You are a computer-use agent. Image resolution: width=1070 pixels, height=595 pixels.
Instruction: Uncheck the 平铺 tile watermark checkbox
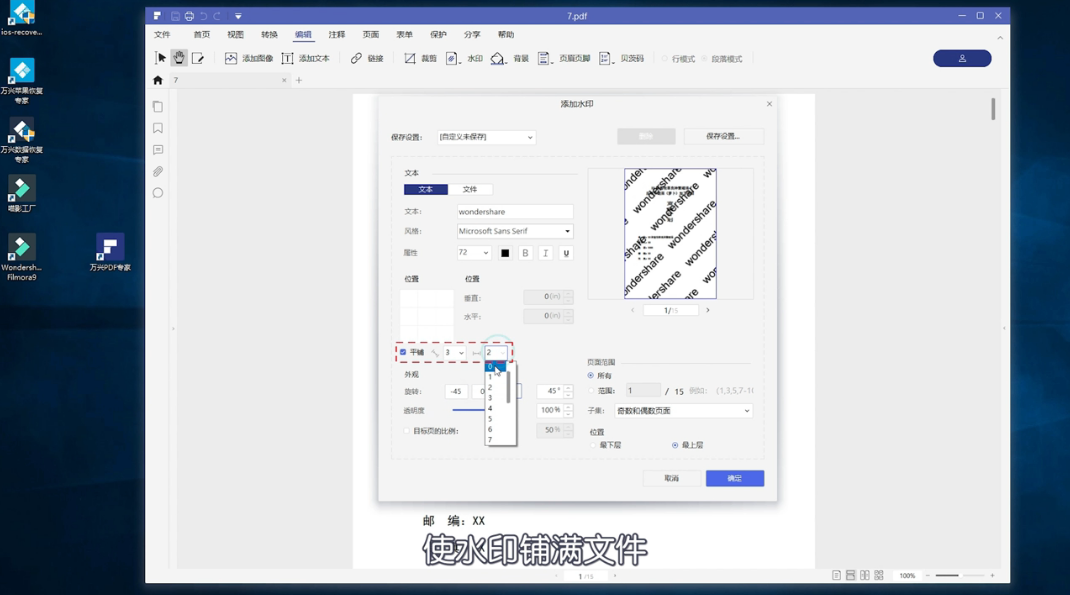404,352
